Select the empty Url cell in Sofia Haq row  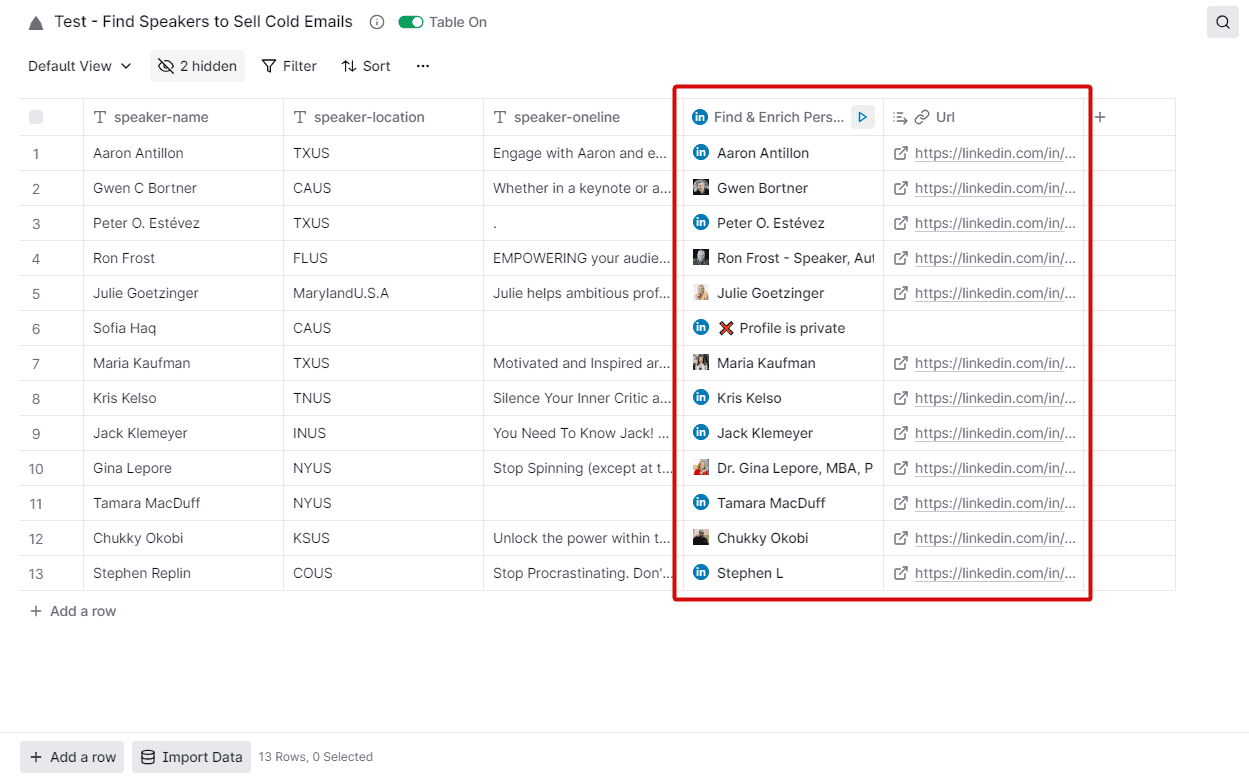pyautogui.click(x=985, y=328)
